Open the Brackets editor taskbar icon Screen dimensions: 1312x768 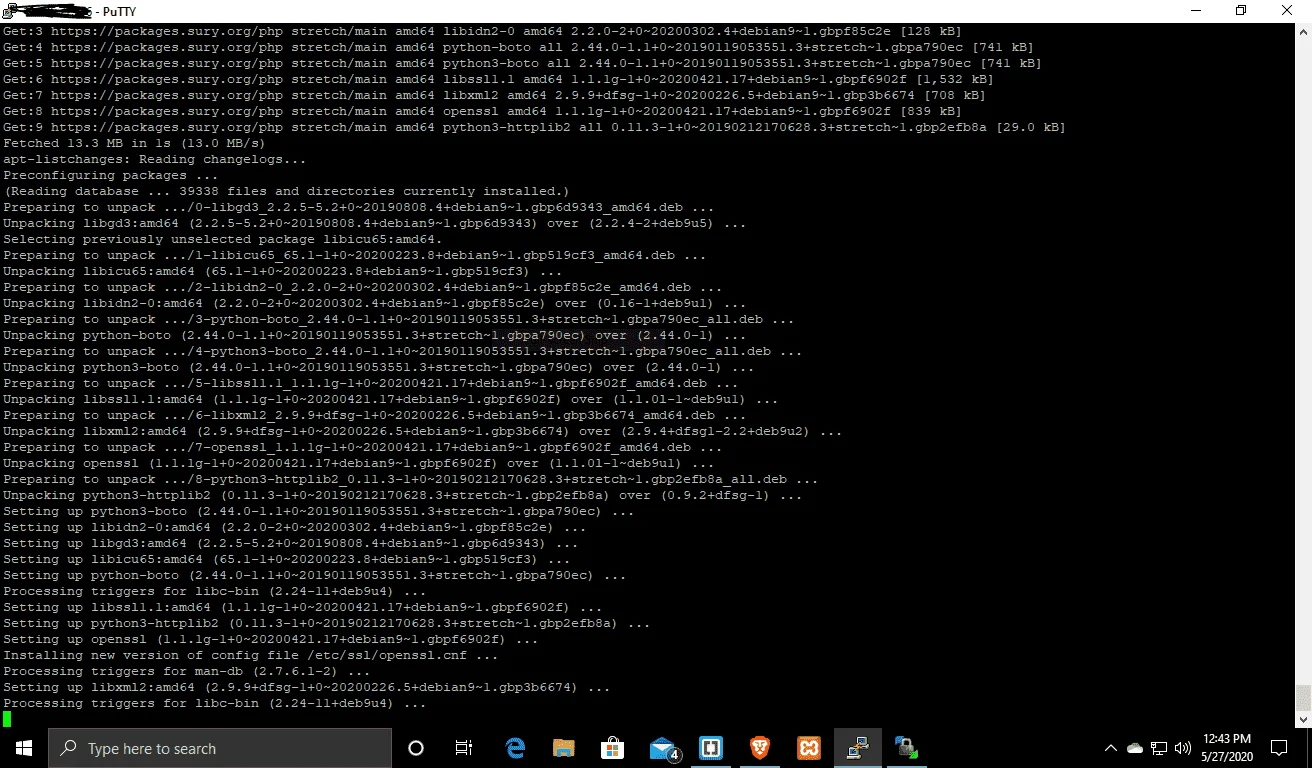point(713,748)
